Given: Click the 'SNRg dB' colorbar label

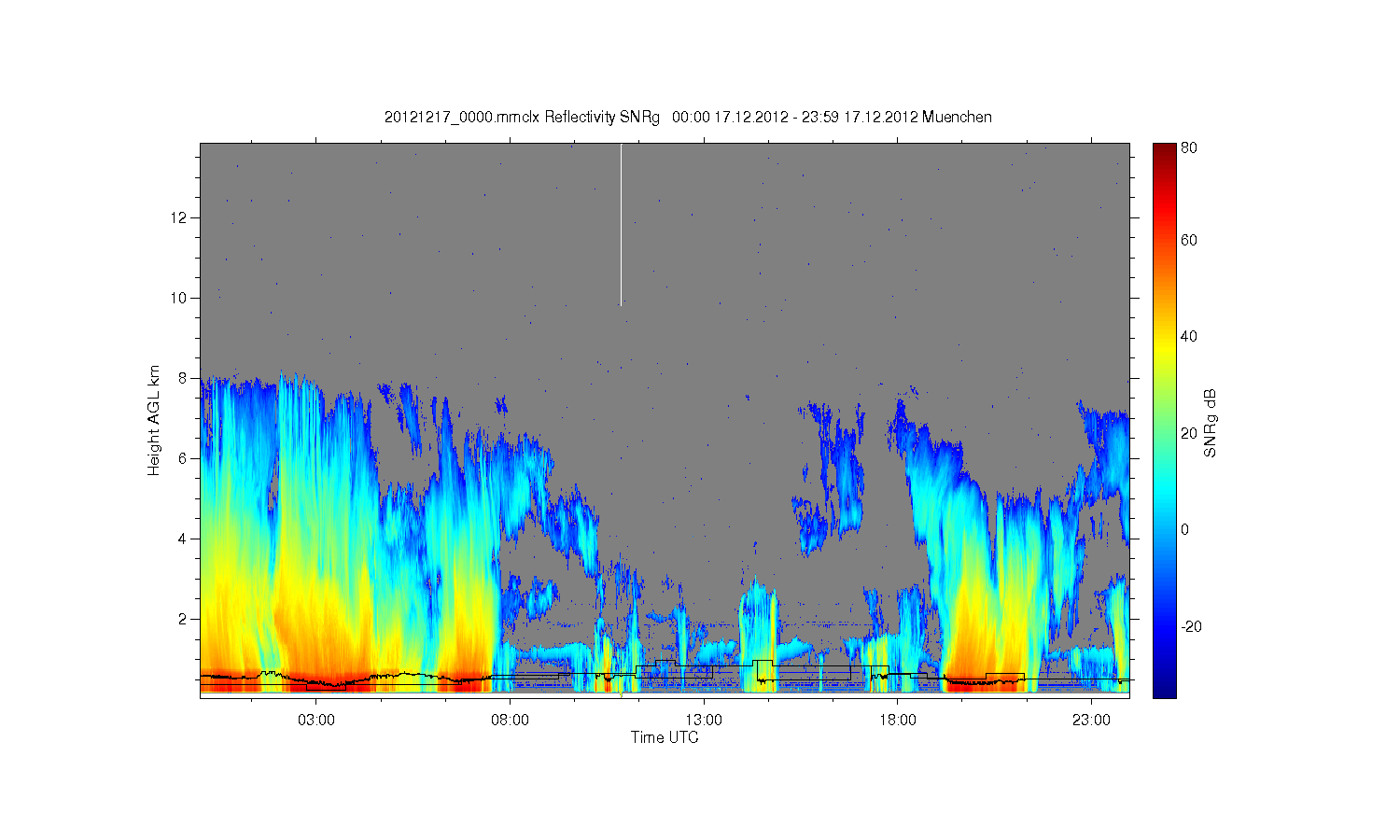Looking at the screenshot, I should tap(1210, 423).
